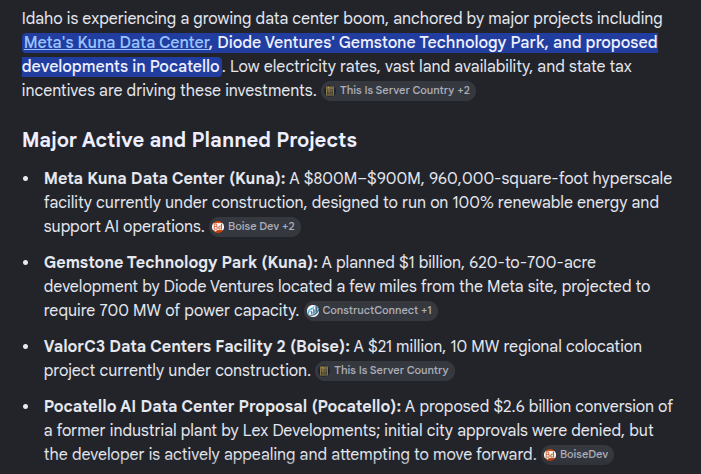The image size is (701, 474).
Task: Click the favicon in "This Is Server Country +2" chip
Action: point(330,91)
